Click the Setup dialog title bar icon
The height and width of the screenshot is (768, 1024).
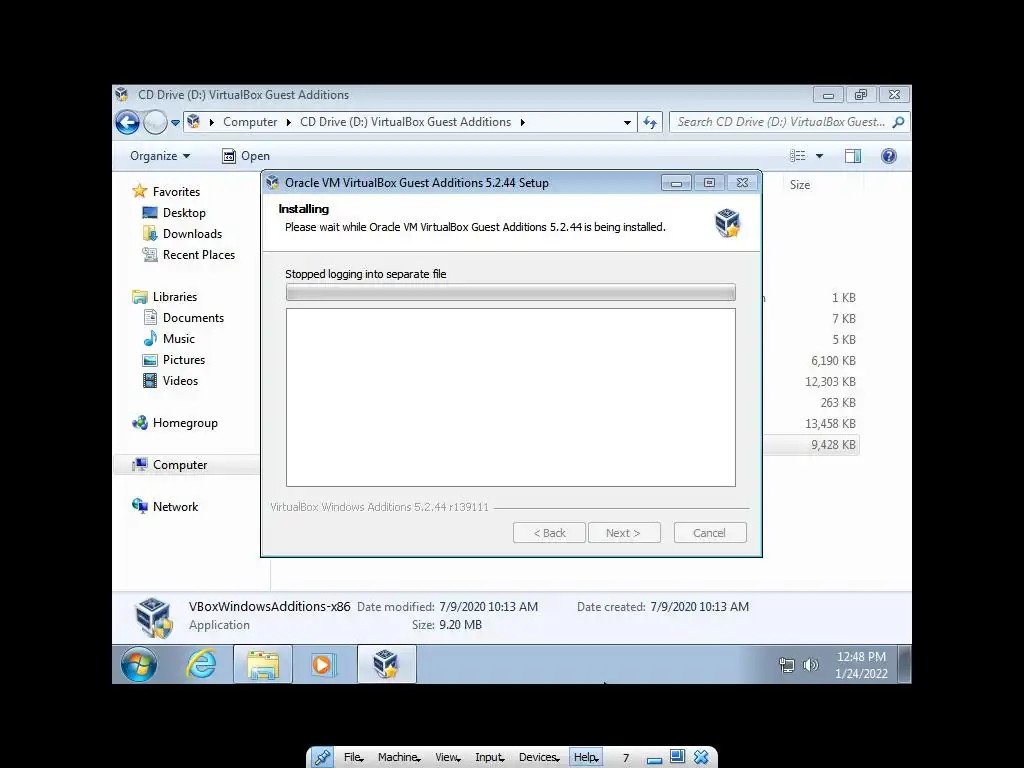272,183
